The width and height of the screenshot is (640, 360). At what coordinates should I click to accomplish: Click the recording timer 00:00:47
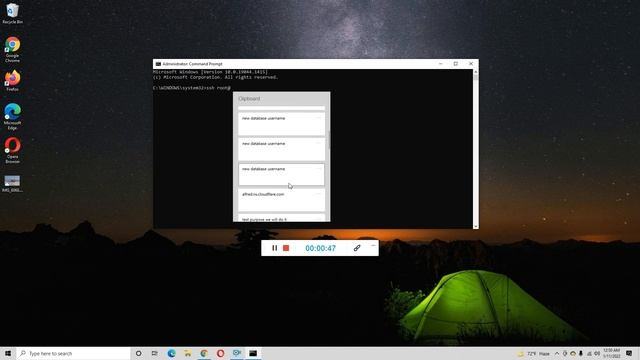pyautogui.click(x=320, y=248)
